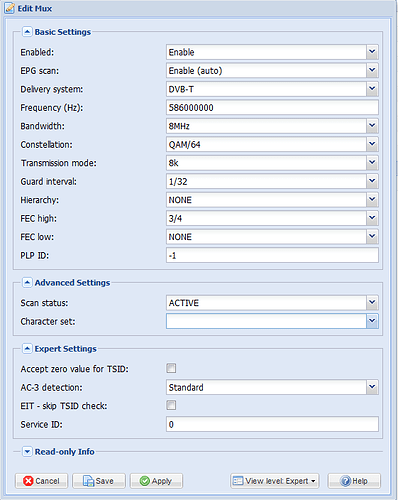Screen dimensions: 398x500
Task: Toggle EIT - skip TSID check checkbox
Action: (x=171, y=405)
